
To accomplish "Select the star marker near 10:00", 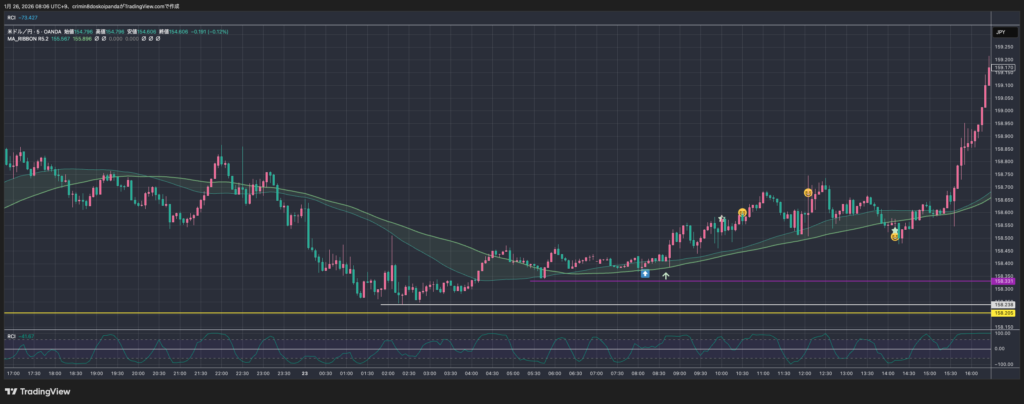I will click(721, 219).
